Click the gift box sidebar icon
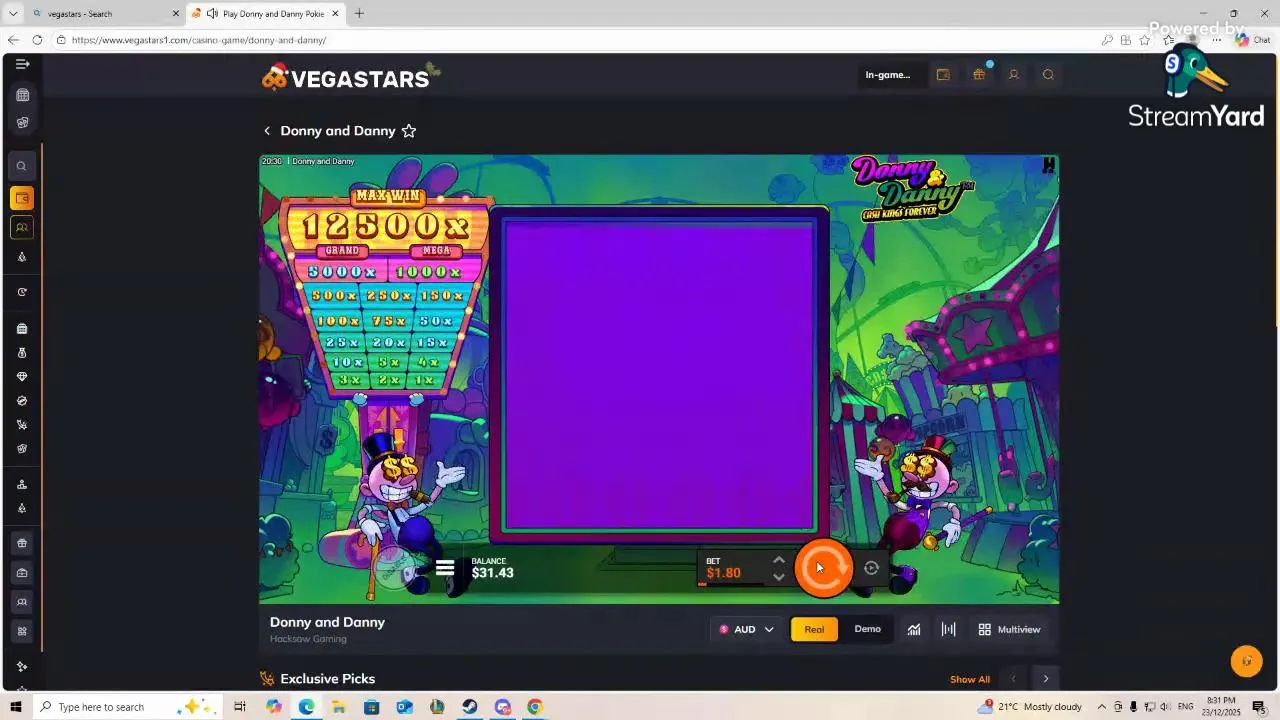1280x720 pixels. (x=22, y=543)
